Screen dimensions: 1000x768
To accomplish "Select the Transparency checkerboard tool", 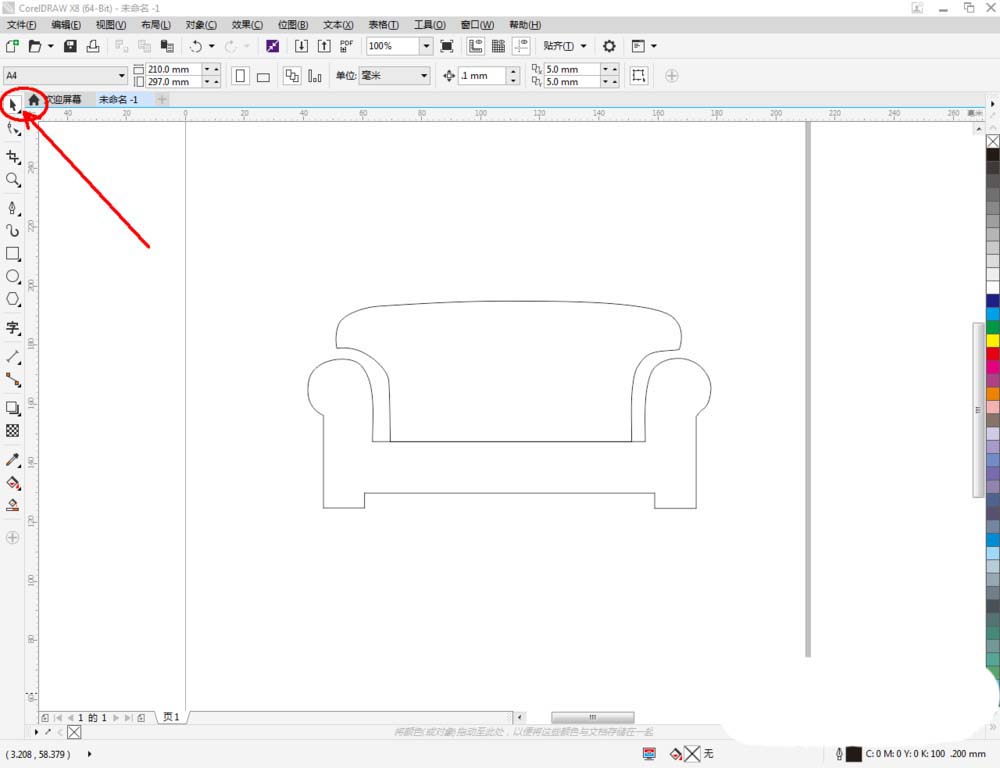I will 13,431.
